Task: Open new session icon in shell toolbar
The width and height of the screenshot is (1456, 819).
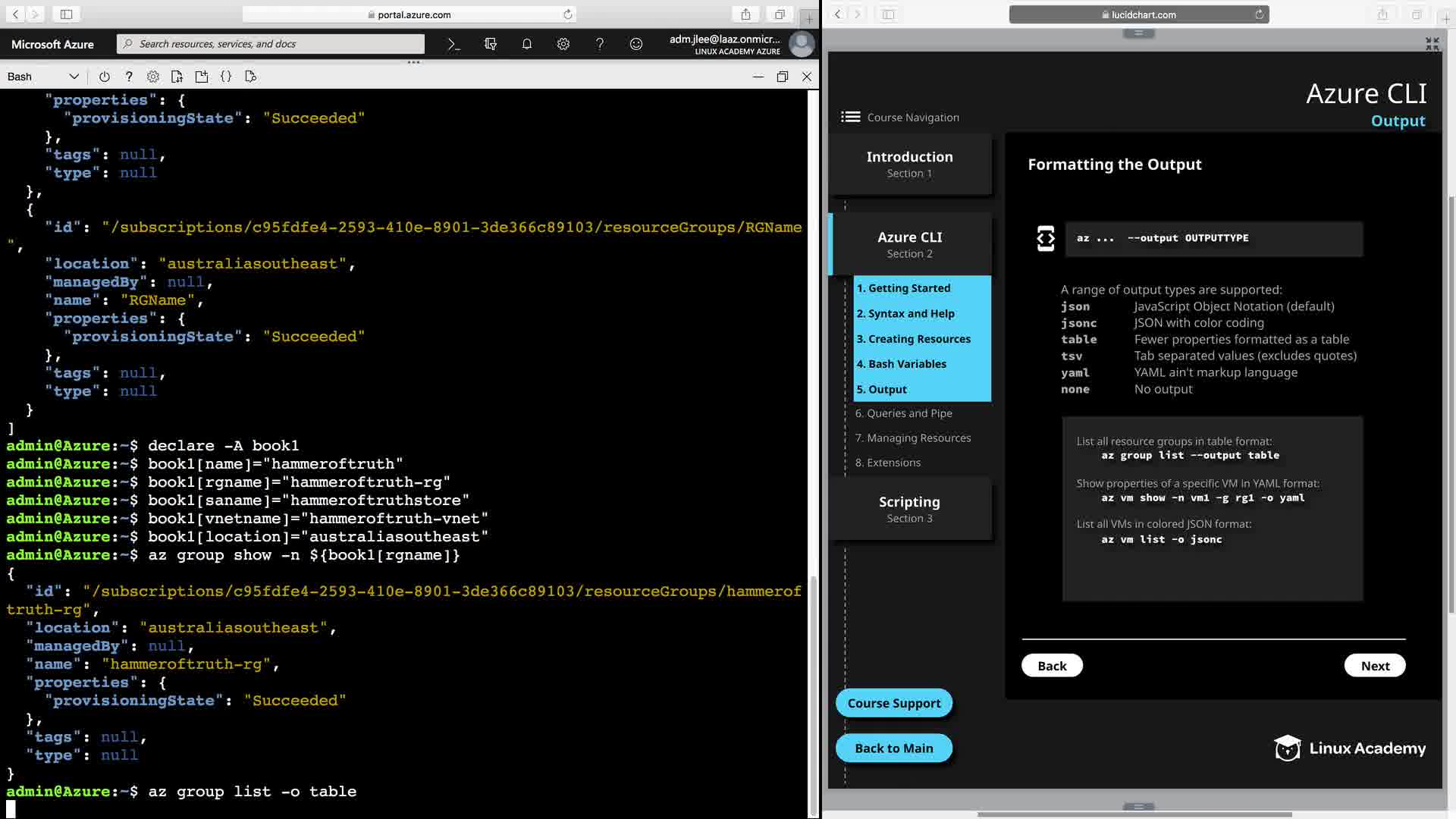Action: 202,77
